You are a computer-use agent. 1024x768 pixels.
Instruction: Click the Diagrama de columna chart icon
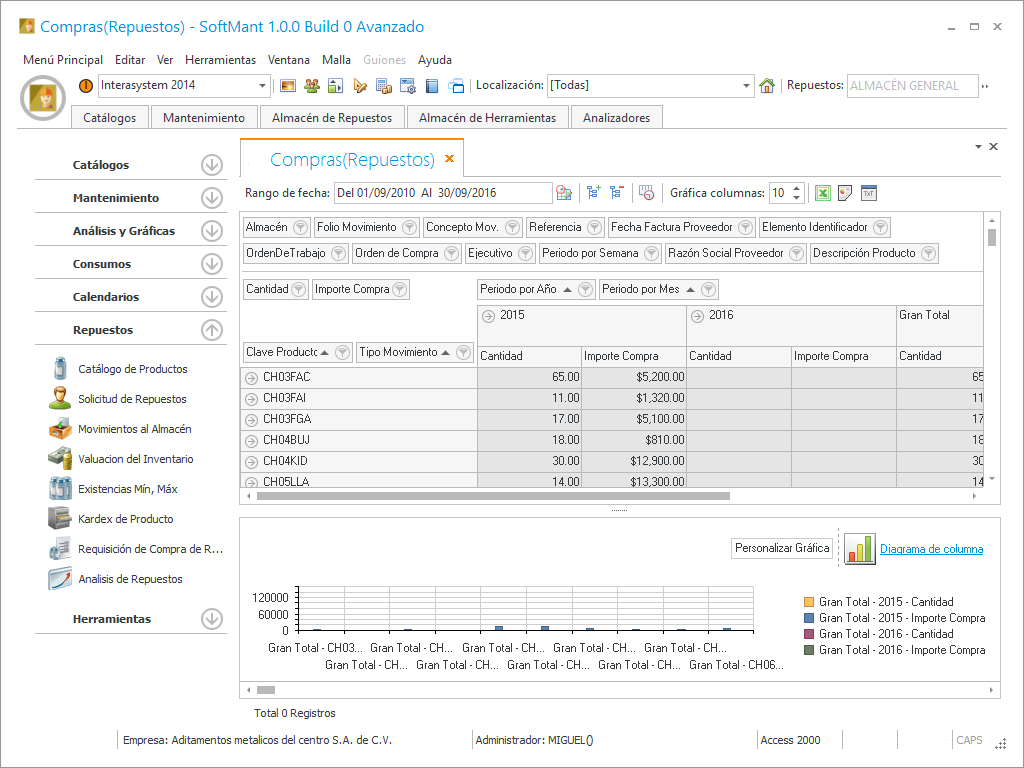tap(860, 549)
